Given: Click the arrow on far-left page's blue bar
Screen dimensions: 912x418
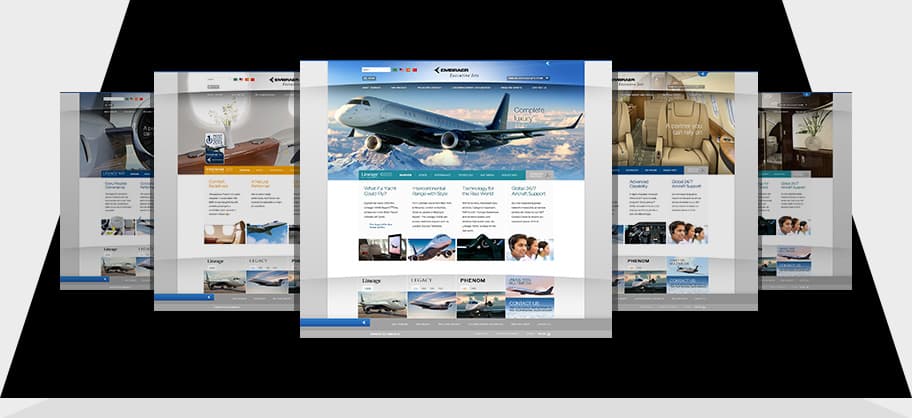Looking at the screenshot, I should [105, 279].
